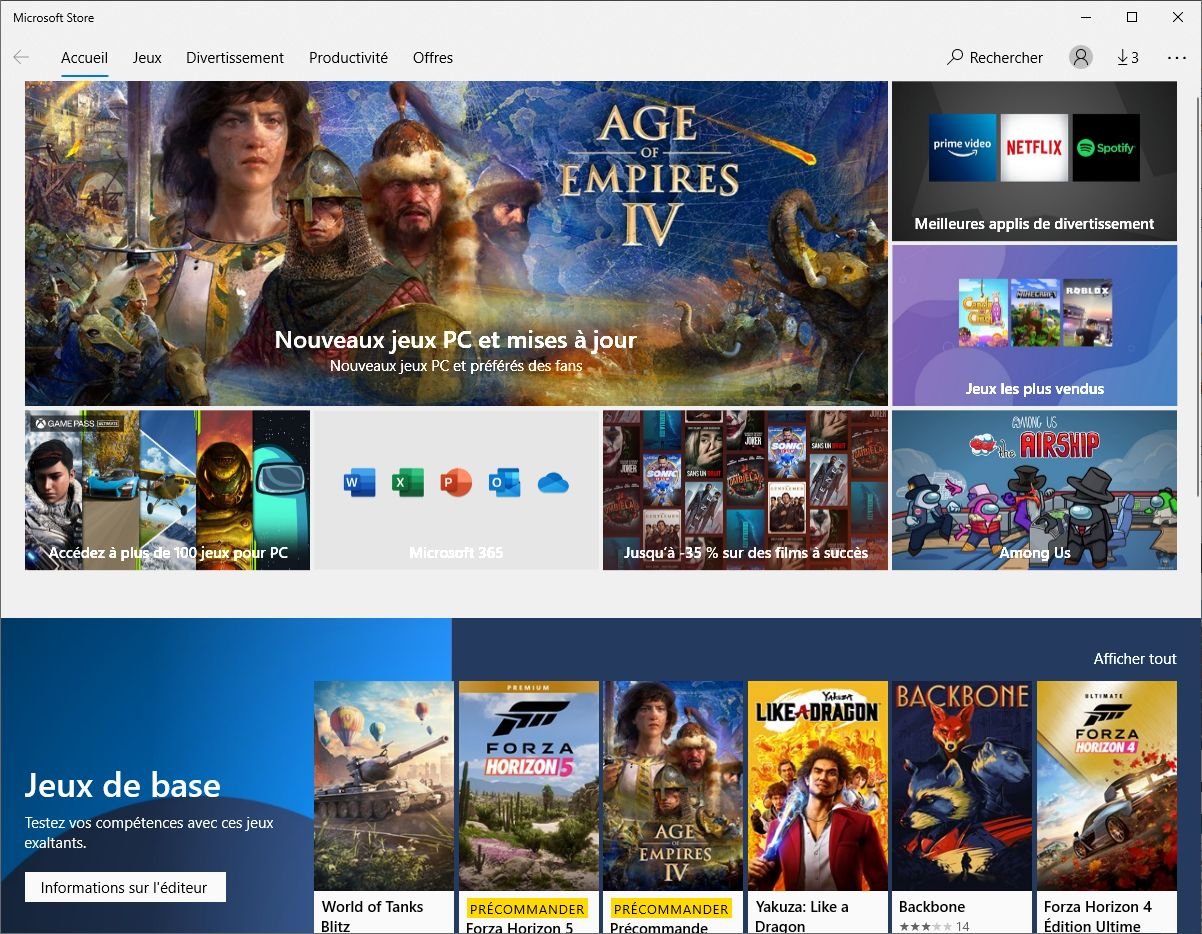Select the Productivité tab

point(348,58)
